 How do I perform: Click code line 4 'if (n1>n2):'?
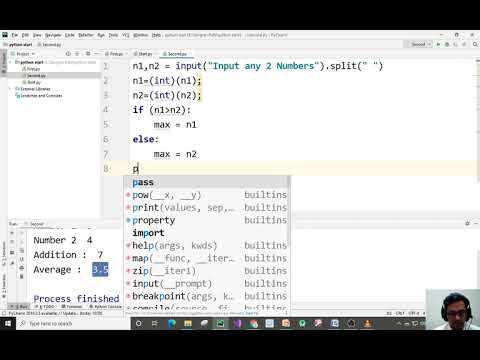pyautogui.click(x=161, y=110)
